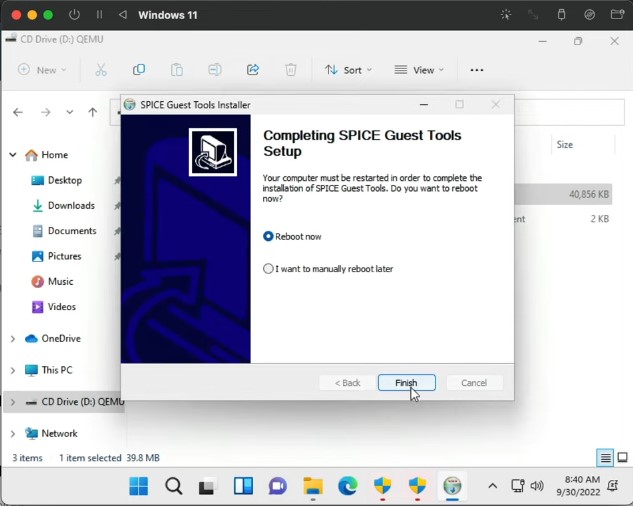Expand the This PC tree node
This screenshot has height=506, width=633.
click(13, 370)
